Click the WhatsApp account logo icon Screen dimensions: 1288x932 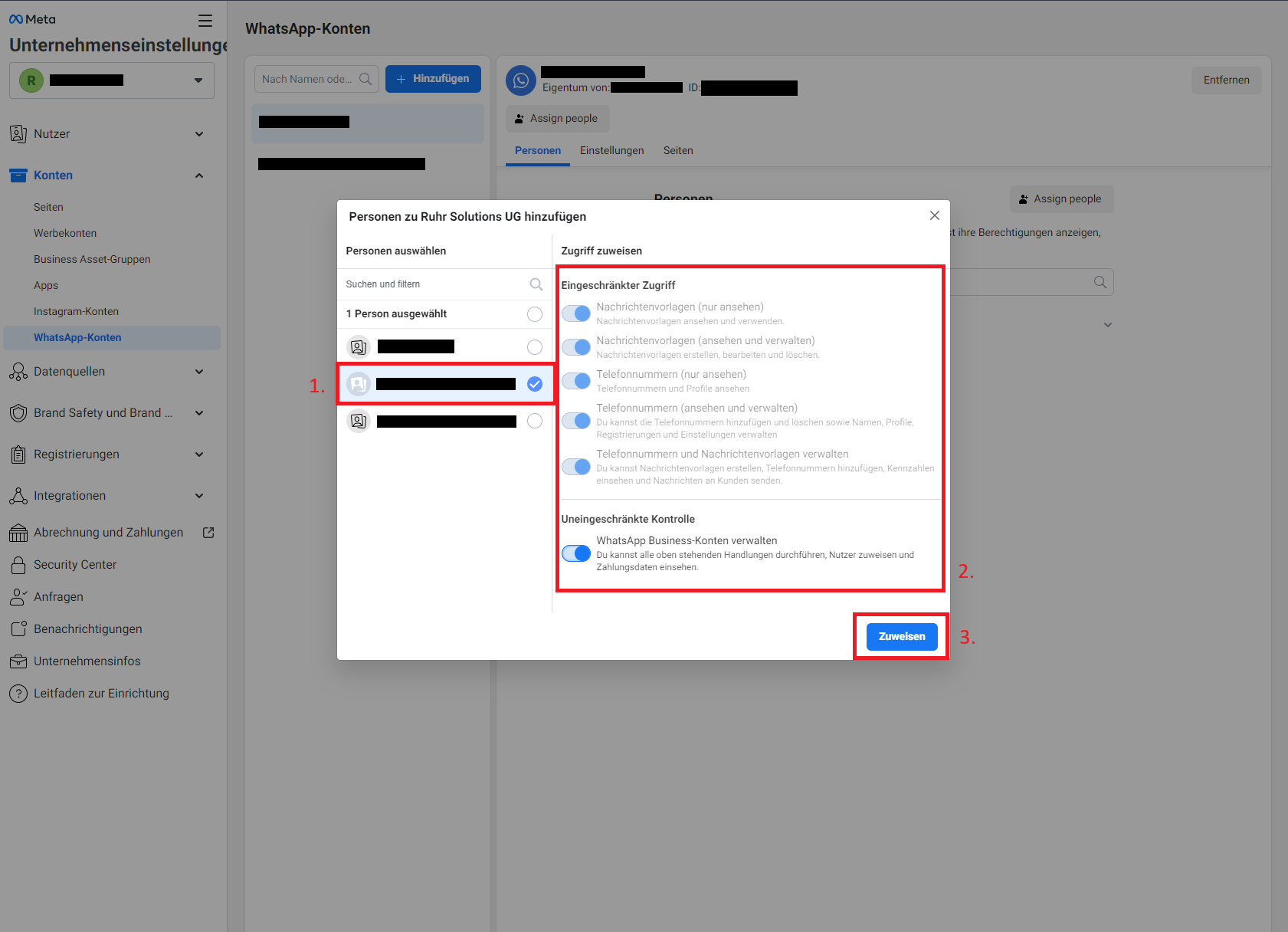521,80
